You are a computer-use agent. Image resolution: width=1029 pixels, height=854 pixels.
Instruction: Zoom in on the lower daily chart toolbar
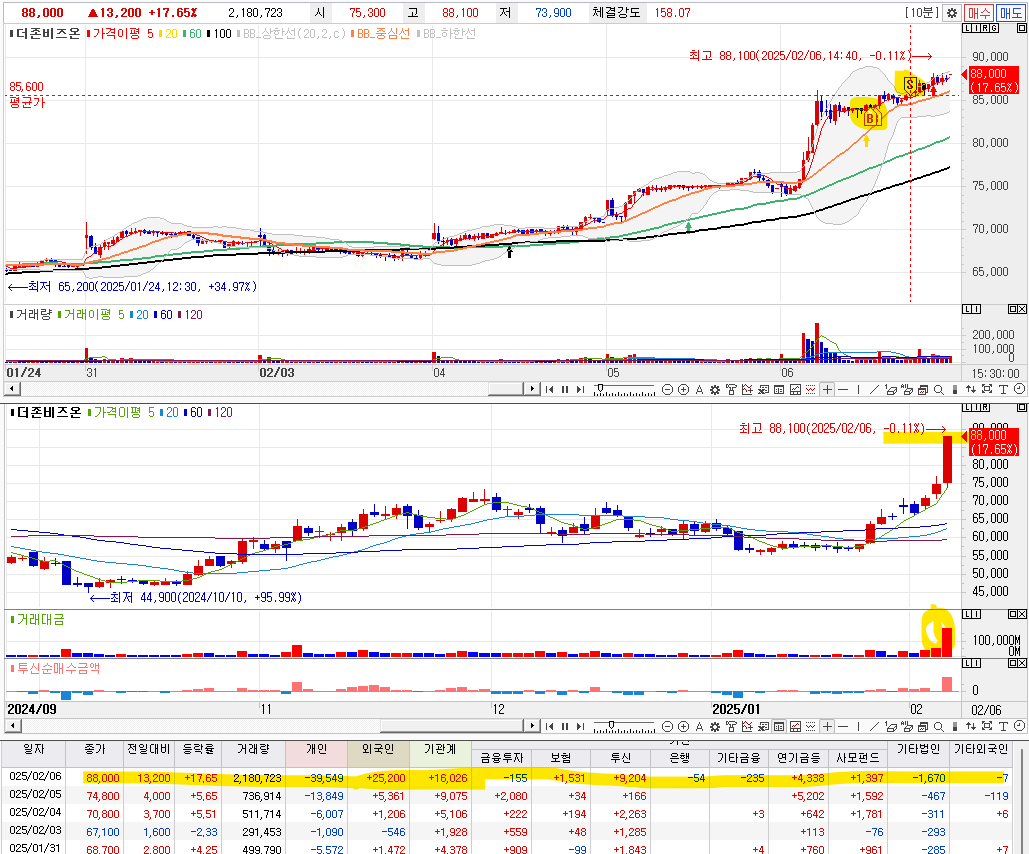683,726
